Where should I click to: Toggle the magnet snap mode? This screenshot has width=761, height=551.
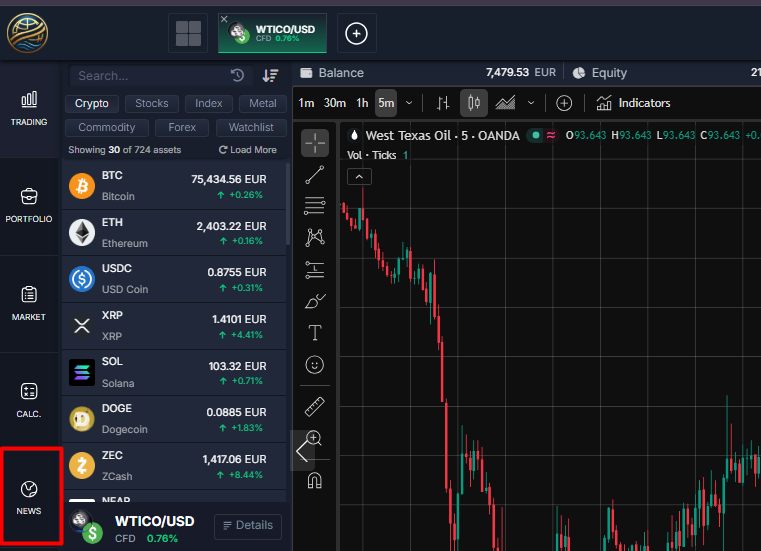[x=315, y=481]
